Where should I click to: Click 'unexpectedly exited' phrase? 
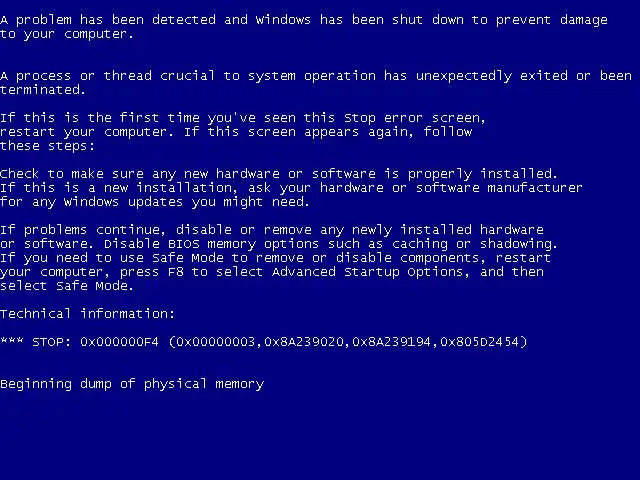492,76
